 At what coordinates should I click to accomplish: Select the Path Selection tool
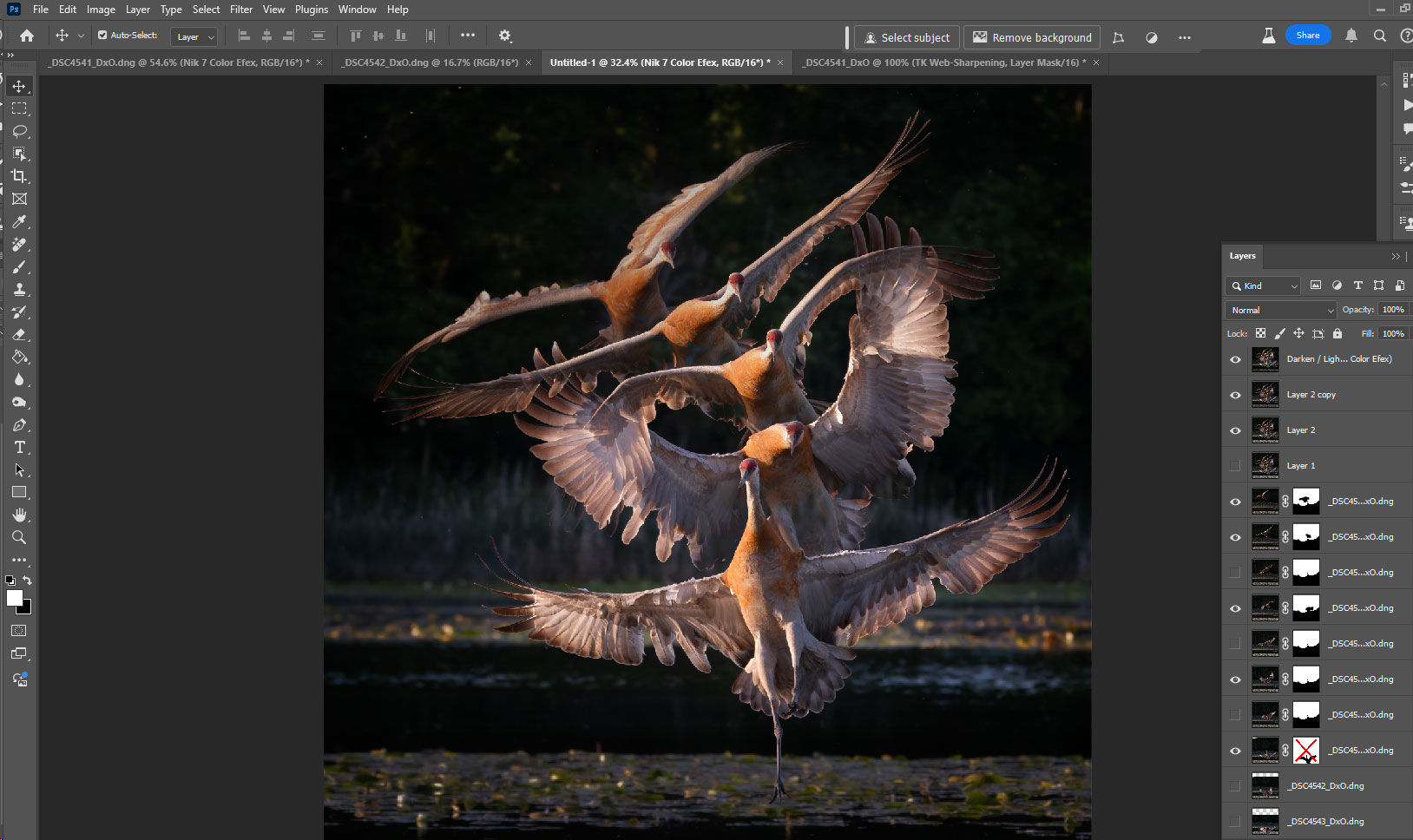(x=19, y=470)
